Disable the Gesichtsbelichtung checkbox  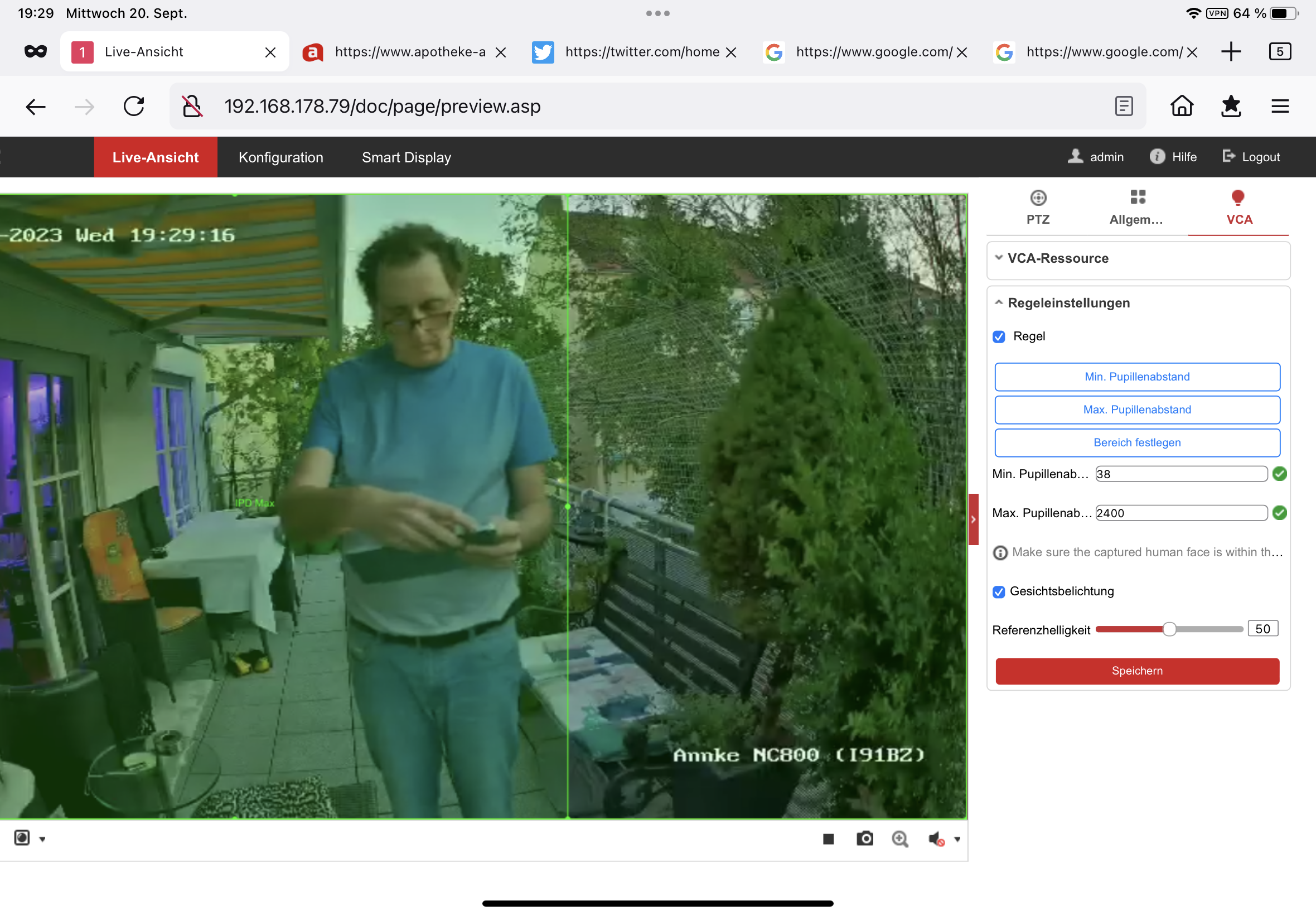[999, 591]
